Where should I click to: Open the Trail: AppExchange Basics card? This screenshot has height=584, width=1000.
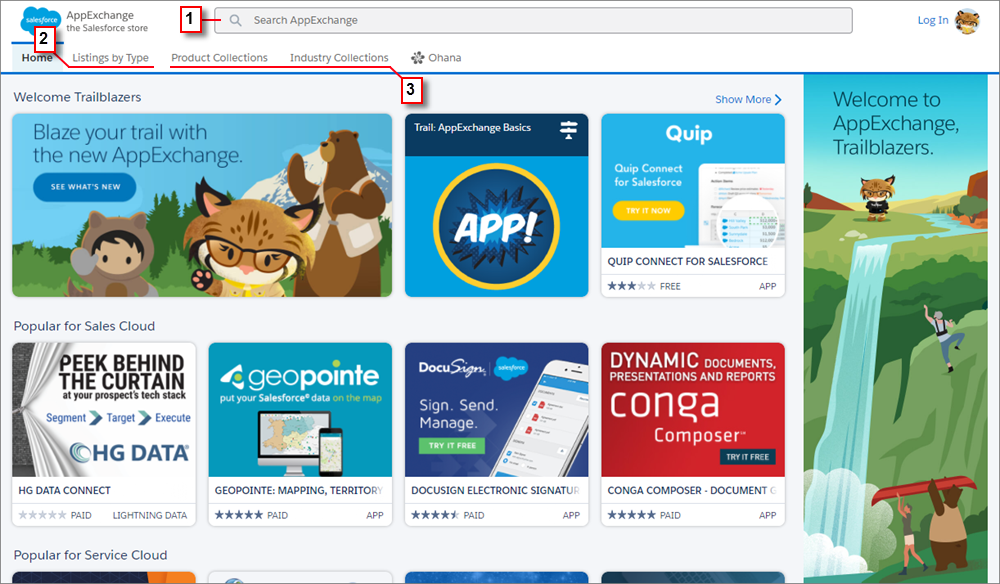pos(497,205)
